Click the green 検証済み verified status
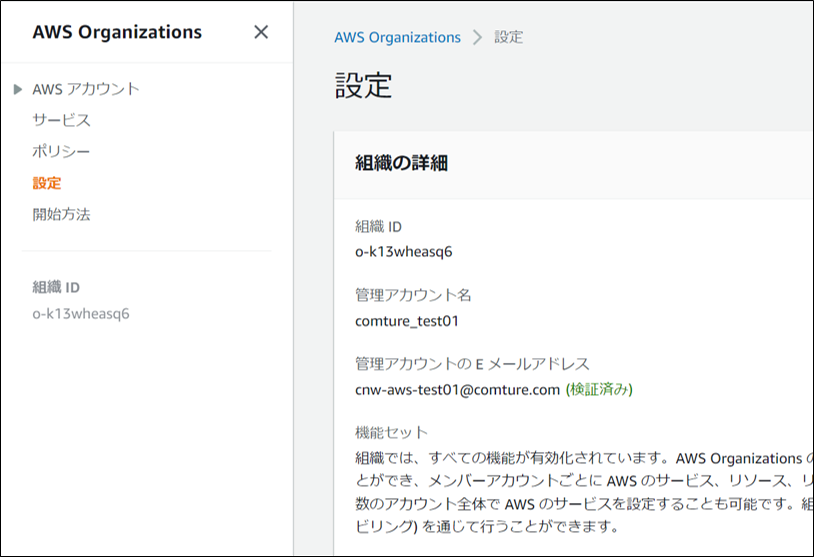 tap(599, 389)
